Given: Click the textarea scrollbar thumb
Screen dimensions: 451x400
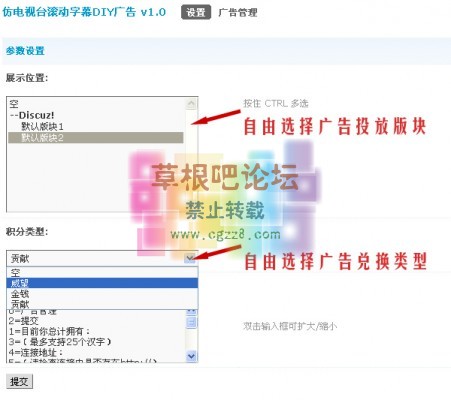Looking at the screenshot, I should 191,322.
